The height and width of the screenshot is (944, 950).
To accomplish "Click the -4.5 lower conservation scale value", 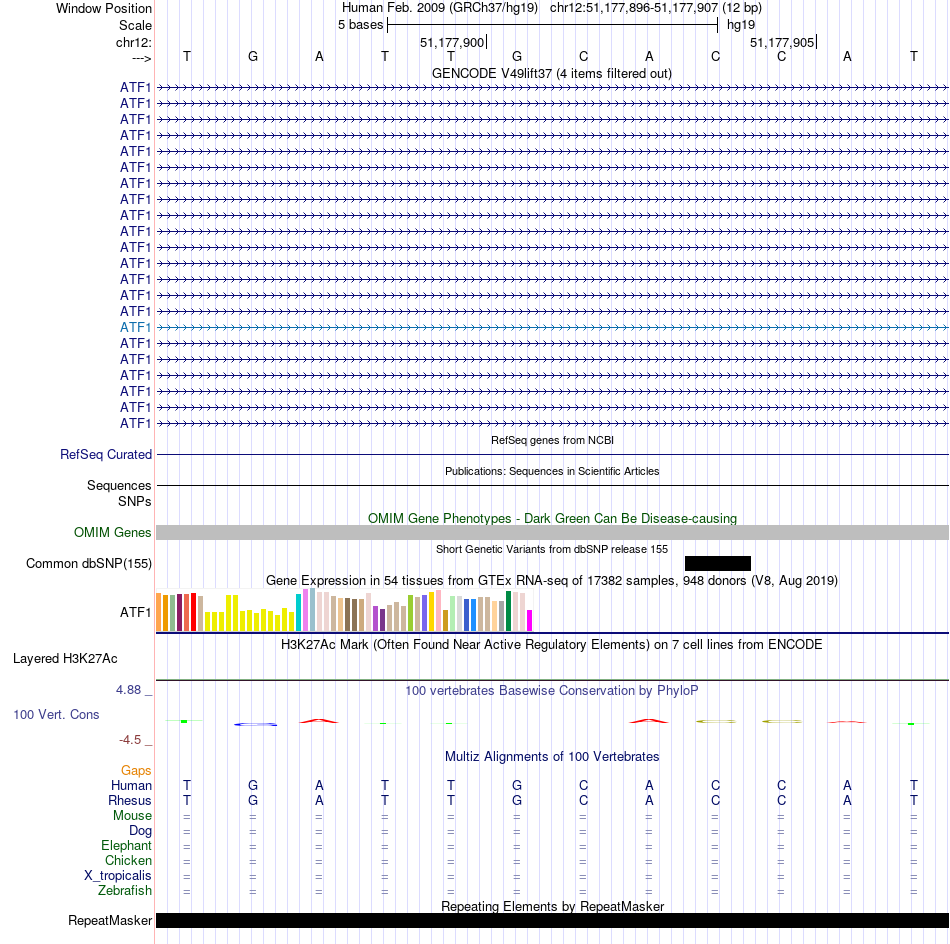I will [130, 739].
